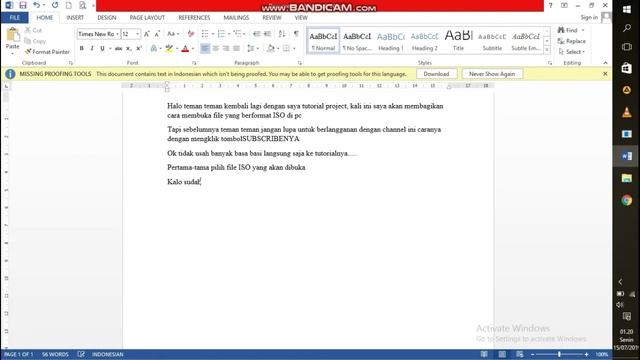The image size is (640, 360).
Task: Switch to the REVIEW tab
Action: pyautogui.click(x=272, y=18)
